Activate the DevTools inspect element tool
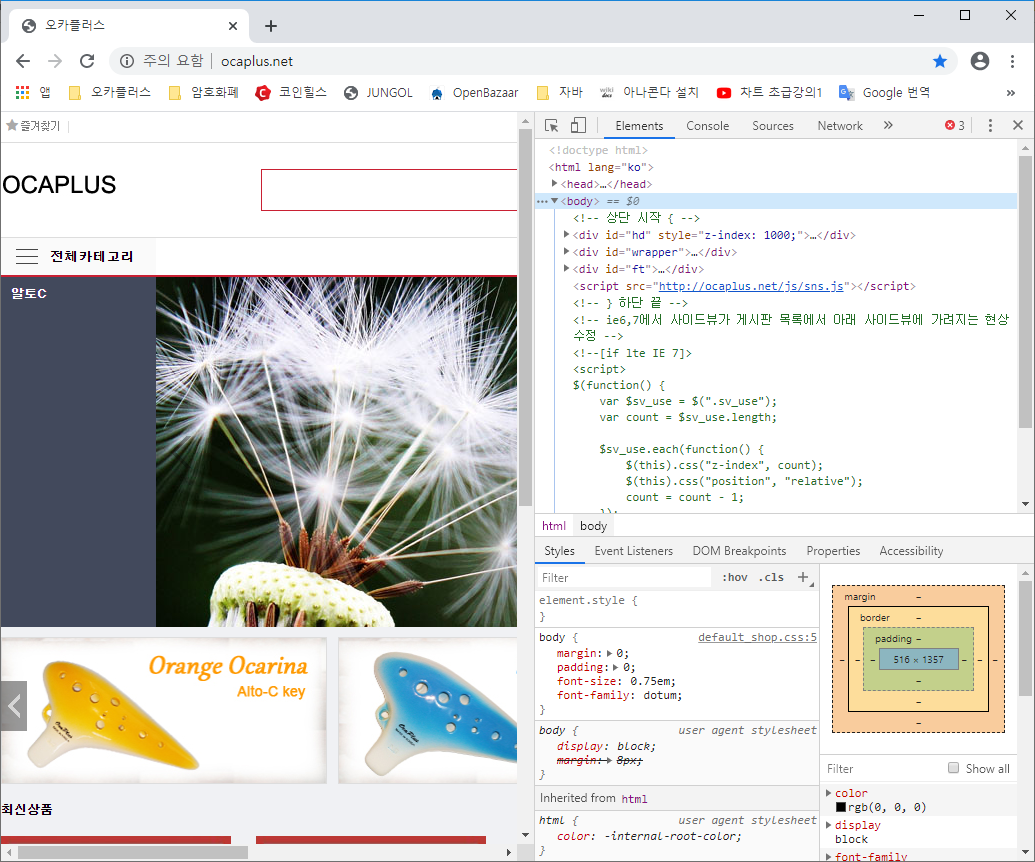Image resolution: width=1035 pixels, height=862 pixels. pos(551,125)
